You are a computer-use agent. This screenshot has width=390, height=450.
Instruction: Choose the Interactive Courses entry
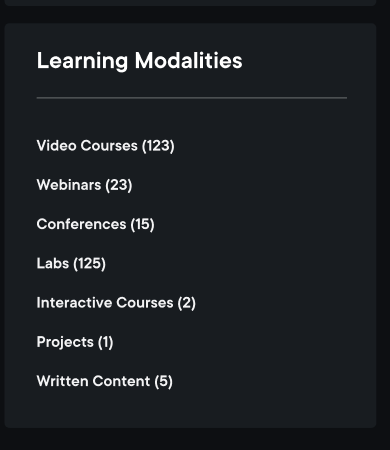click(116, 303)
